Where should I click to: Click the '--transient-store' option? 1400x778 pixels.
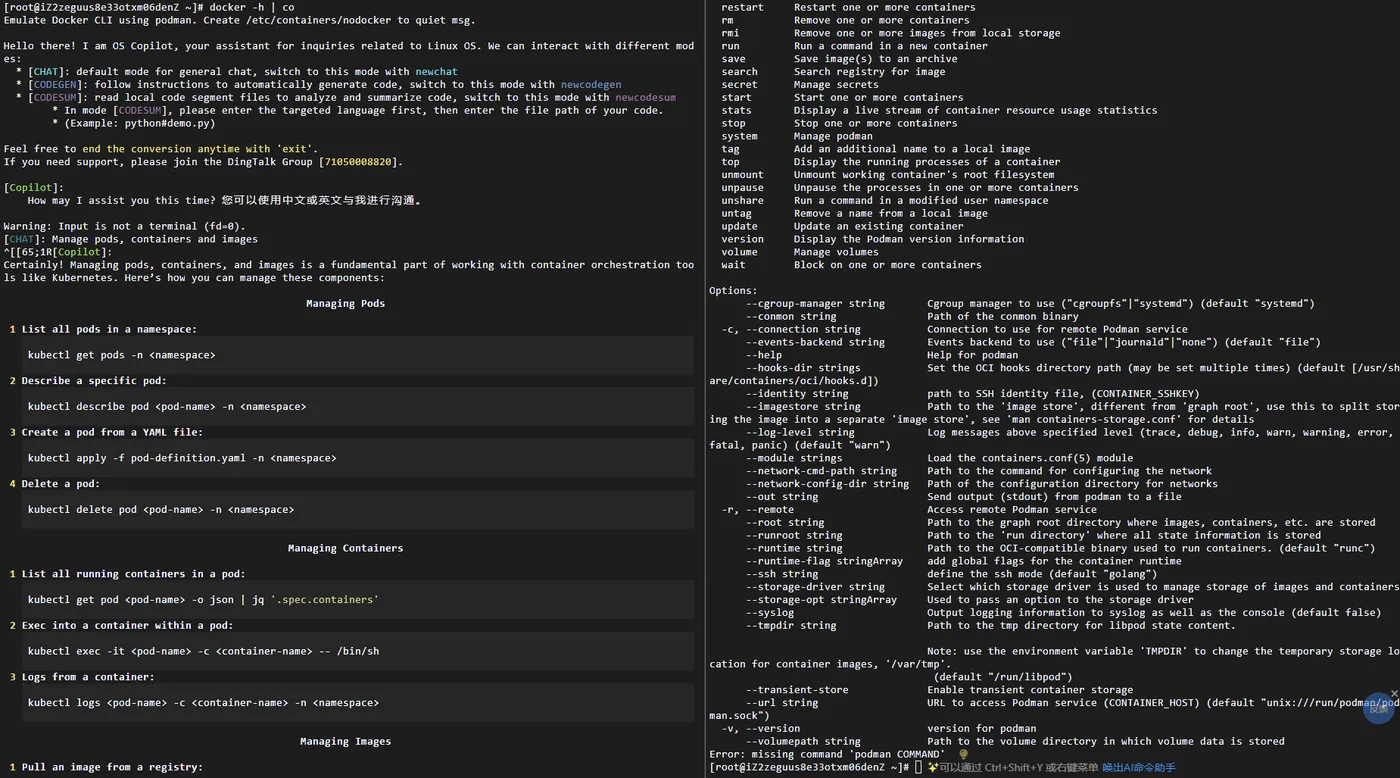797,690
